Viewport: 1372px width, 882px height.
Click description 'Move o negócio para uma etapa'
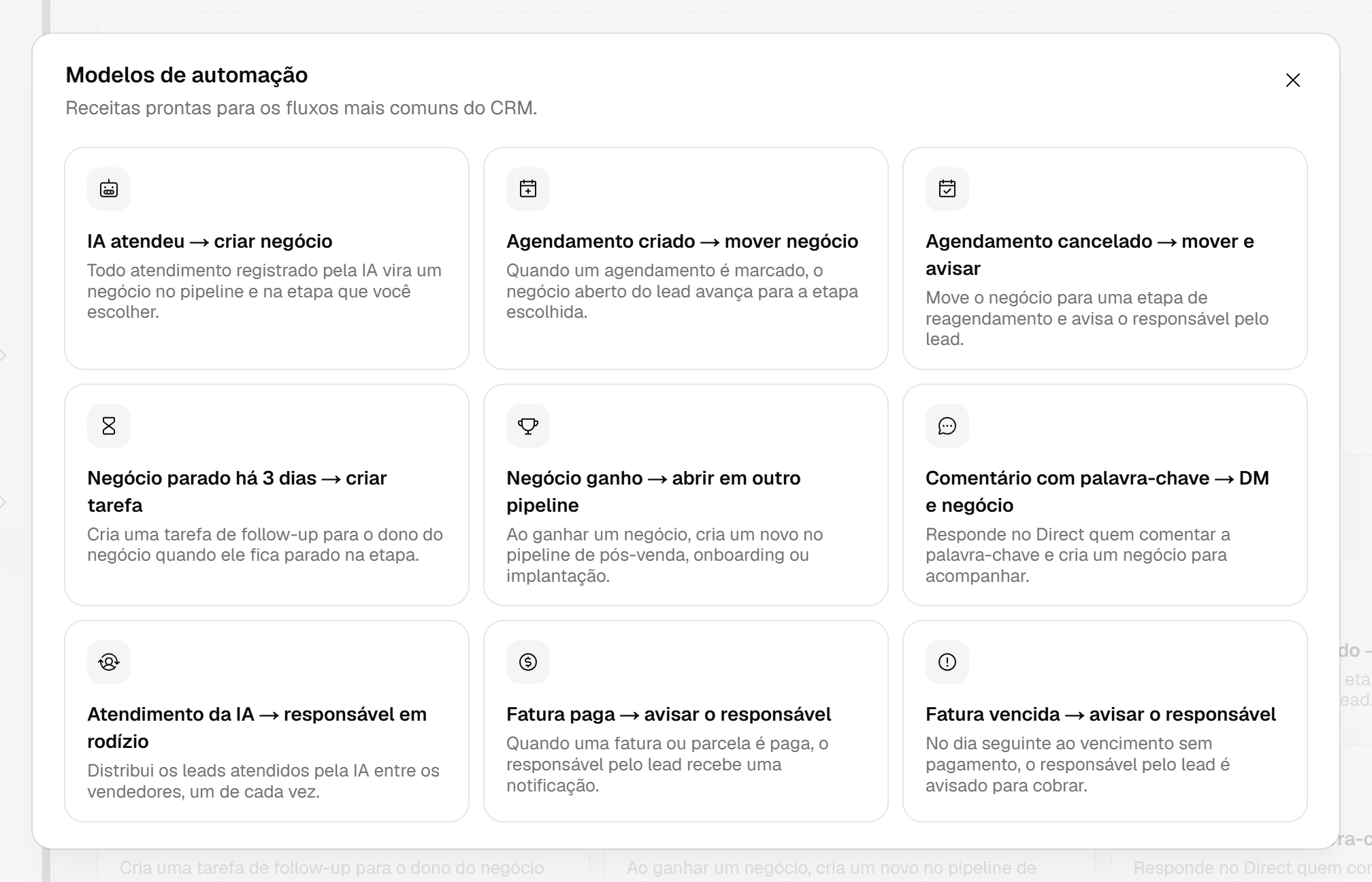tap(1097, 318)
